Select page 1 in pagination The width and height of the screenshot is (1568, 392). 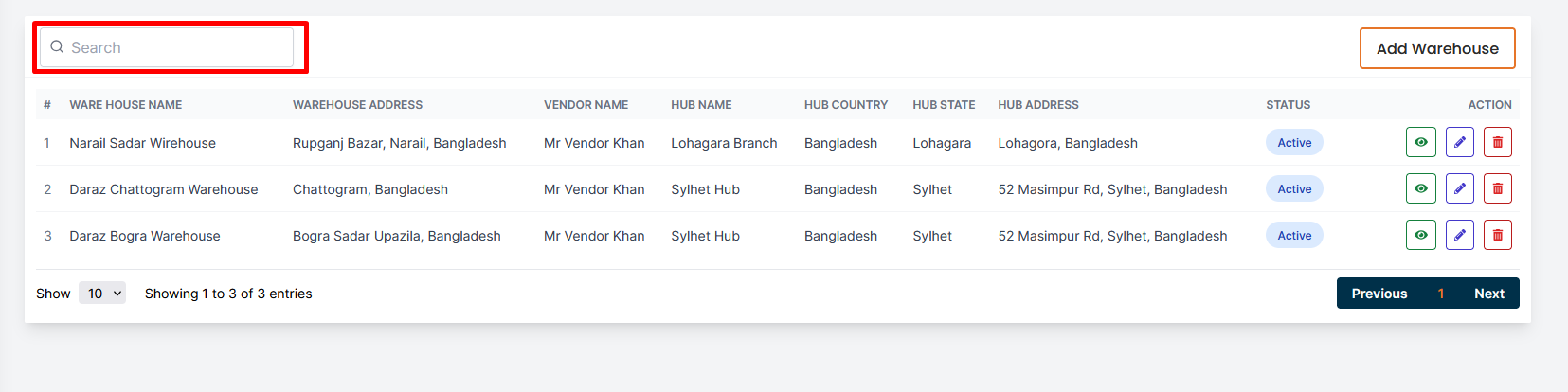1440,294
